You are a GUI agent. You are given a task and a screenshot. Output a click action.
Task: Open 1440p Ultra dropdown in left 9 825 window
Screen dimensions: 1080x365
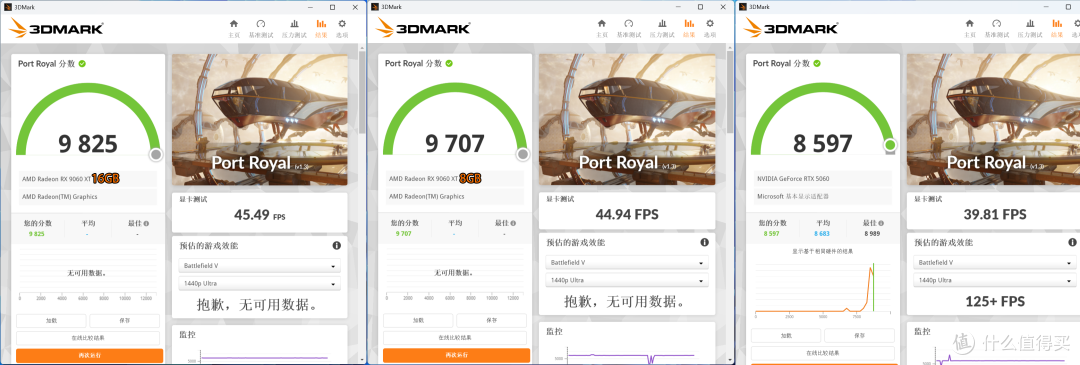tap(260, 284)
